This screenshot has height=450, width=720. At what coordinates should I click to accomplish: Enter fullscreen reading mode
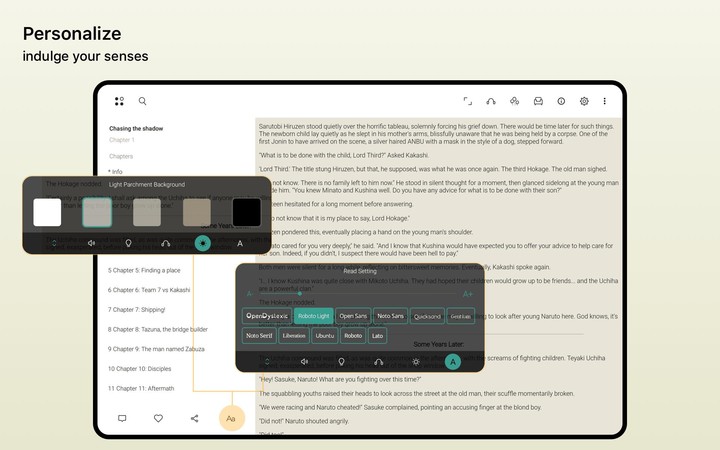pos(467,101)
